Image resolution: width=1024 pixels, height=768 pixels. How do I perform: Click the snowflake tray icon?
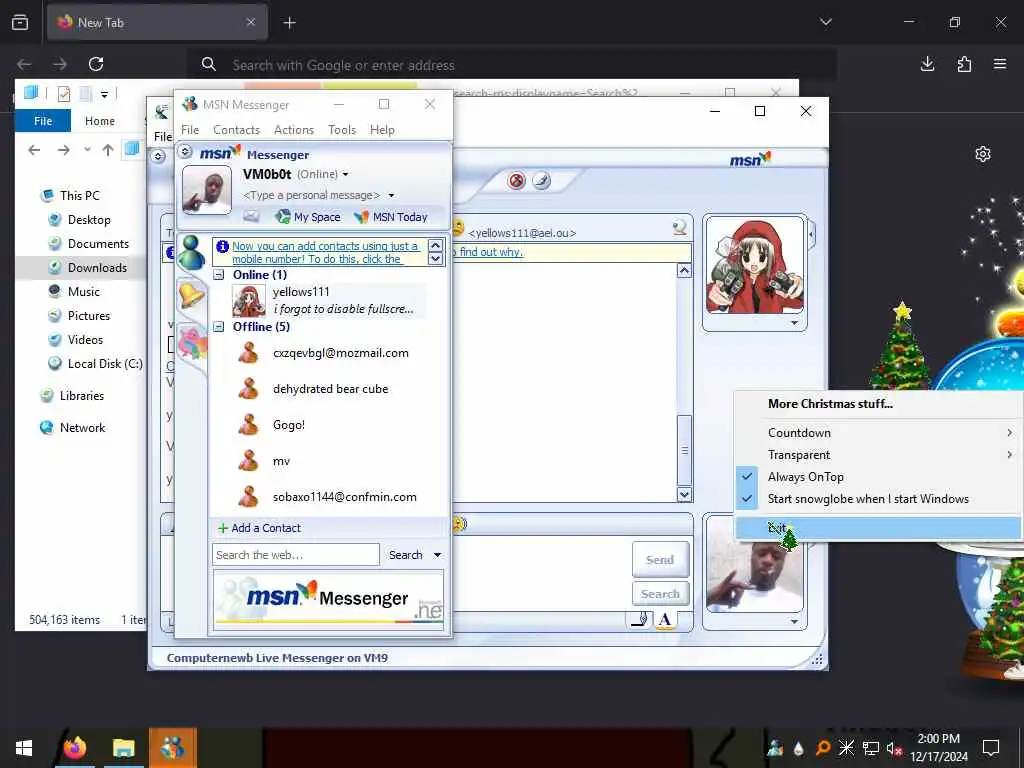(x=846, y=748)
